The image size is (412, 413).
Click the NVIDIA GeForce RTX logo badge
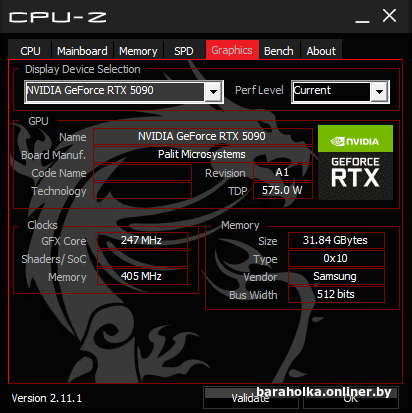click(x=355, y=162)
